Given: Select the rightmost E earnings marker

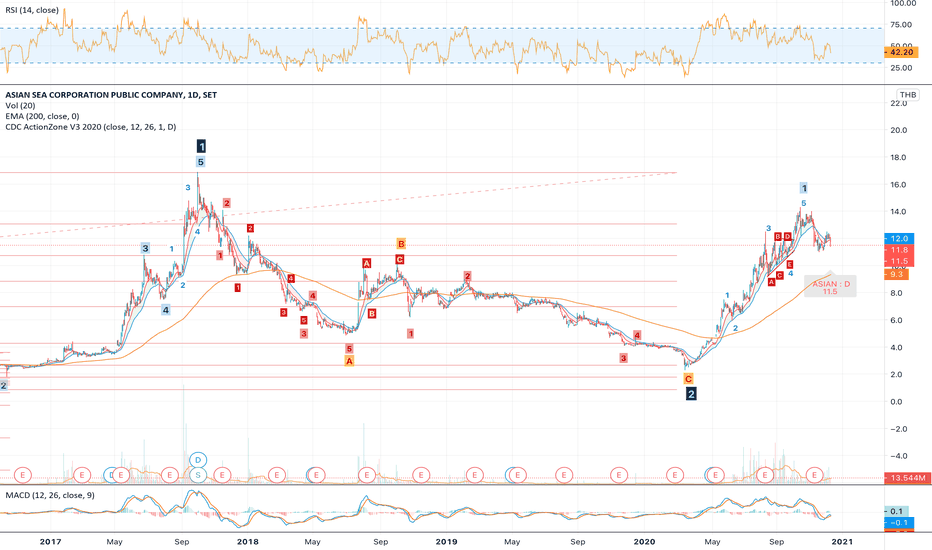Looking at the screenshot, I should 814,474.
